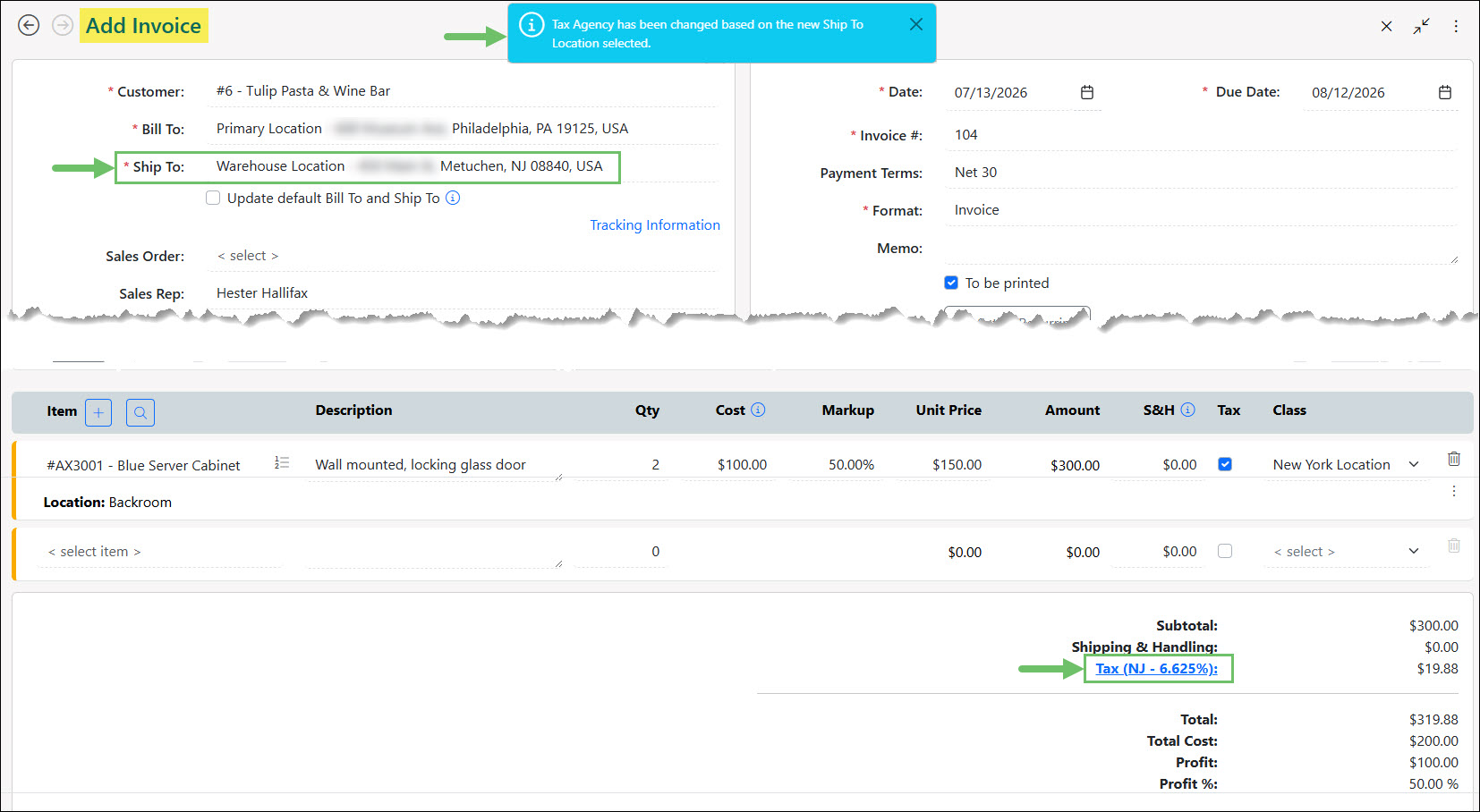Screen dimensions: 1480x812
Task: Expand New York Location class dropdown
Action: 1414,464
